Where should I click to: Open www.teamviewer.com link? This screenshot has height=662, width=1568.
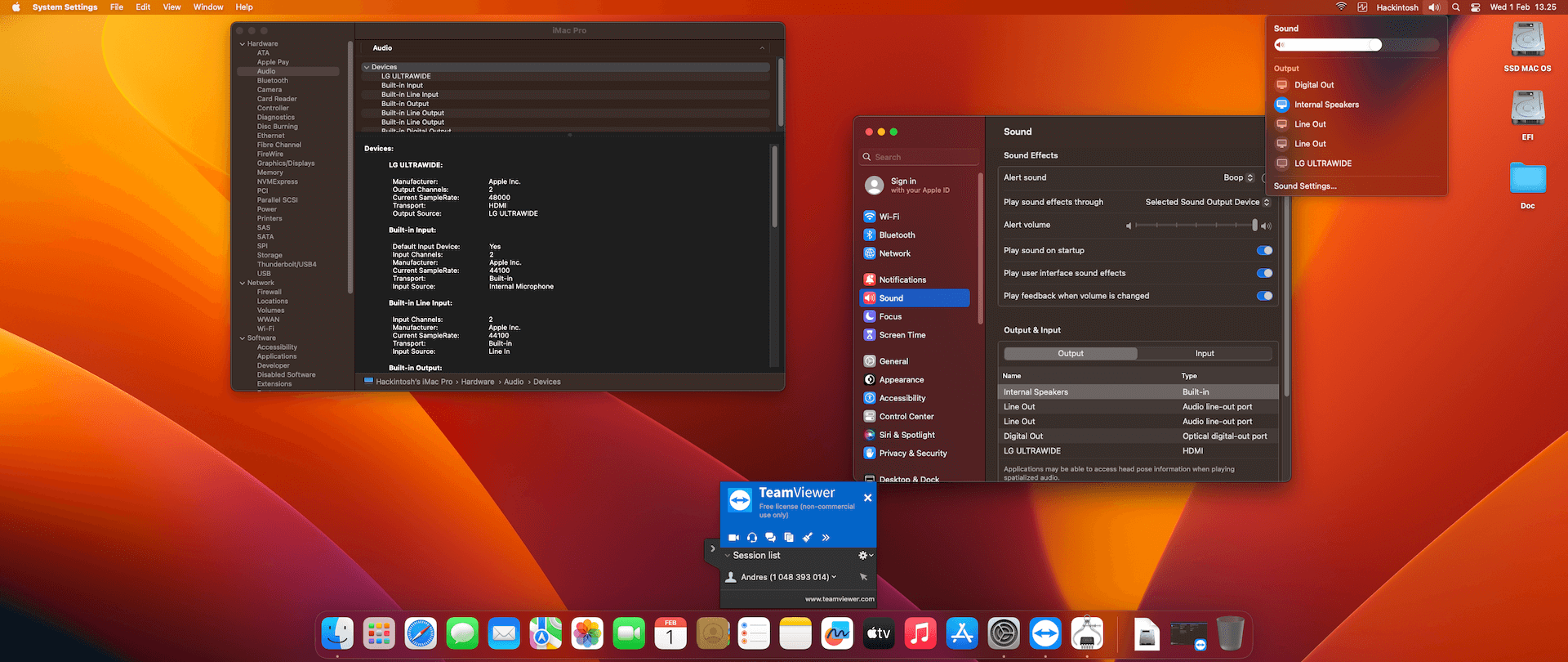coord(840,599)
